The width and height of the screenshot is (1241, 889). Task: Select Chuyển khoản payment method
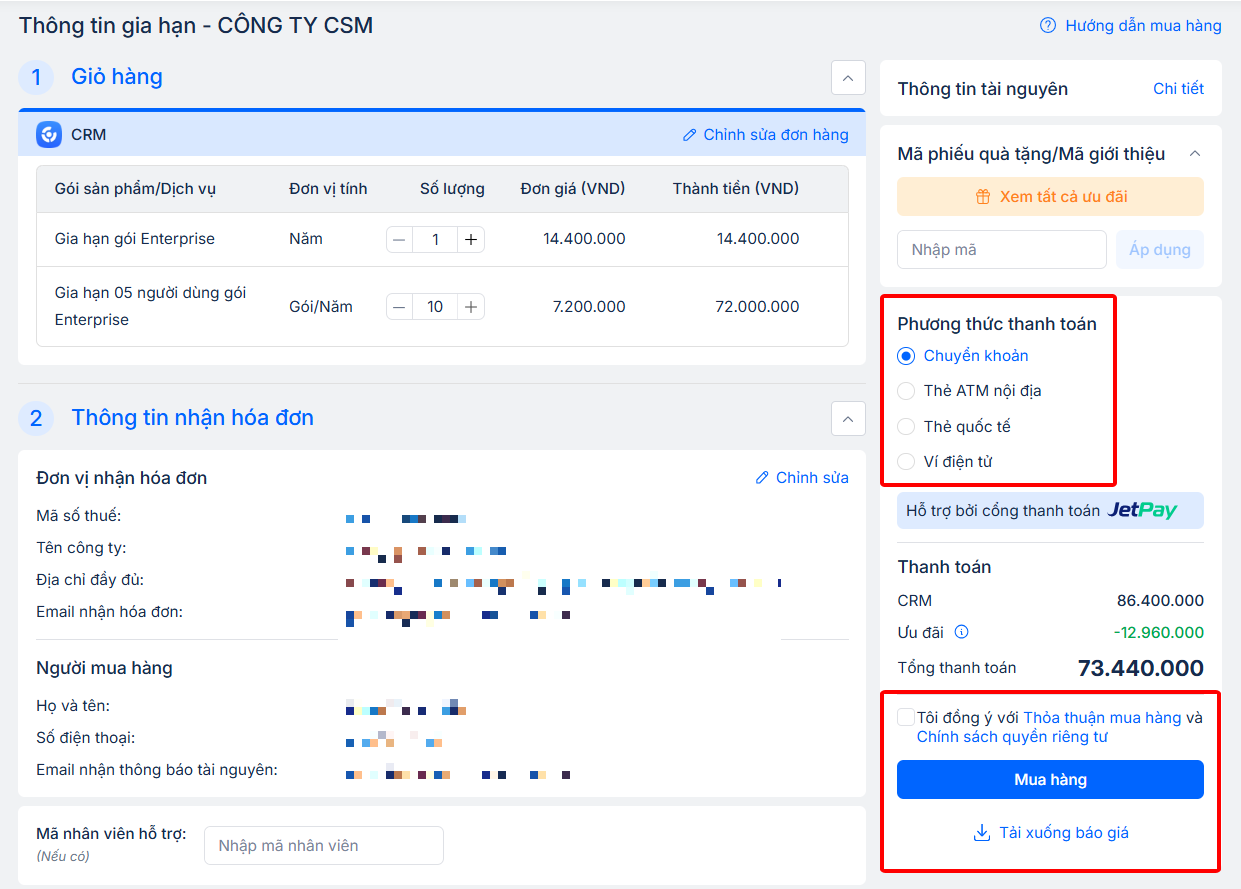coord(906,356)
